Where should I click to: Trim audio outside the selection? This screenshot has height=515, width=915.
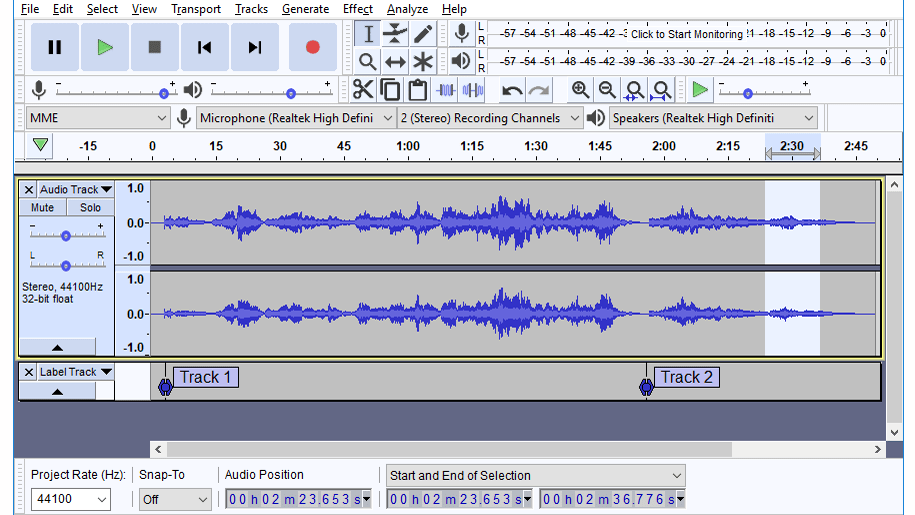pos(446,90)
